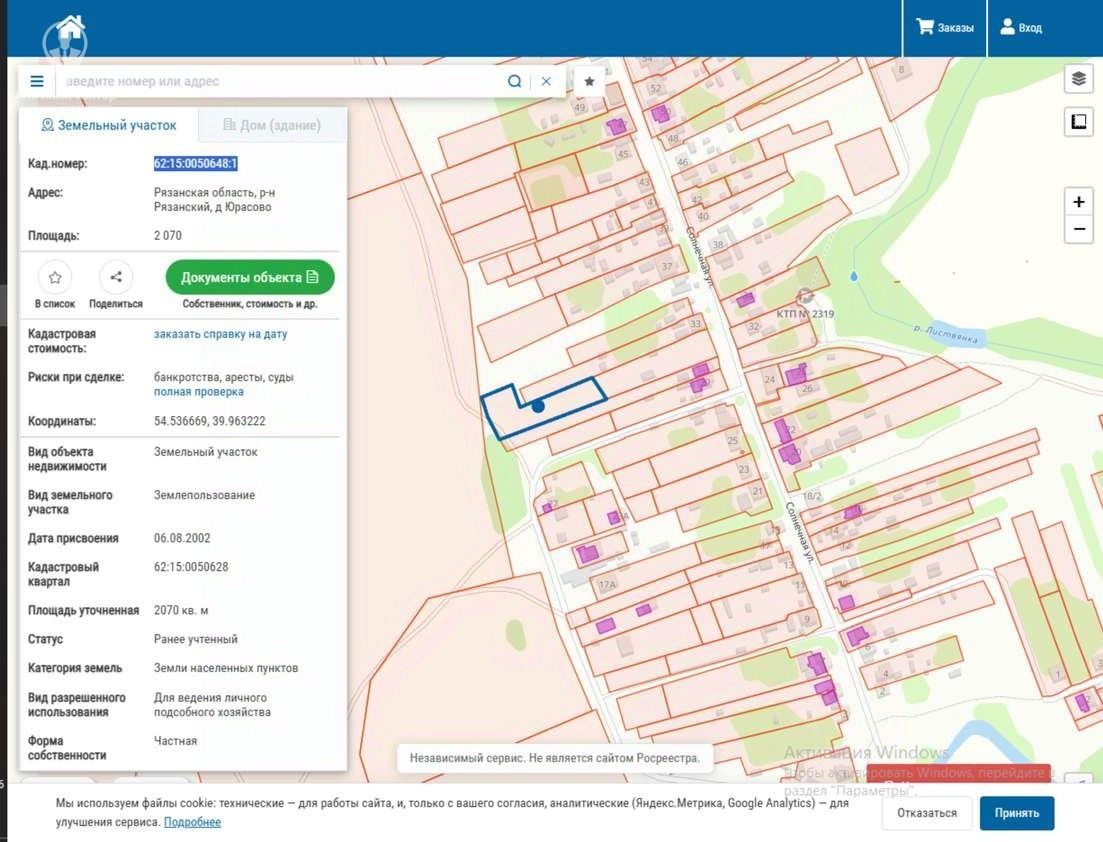
Task: Click the blue water drop map marker
Action: [x=854, y=277]
